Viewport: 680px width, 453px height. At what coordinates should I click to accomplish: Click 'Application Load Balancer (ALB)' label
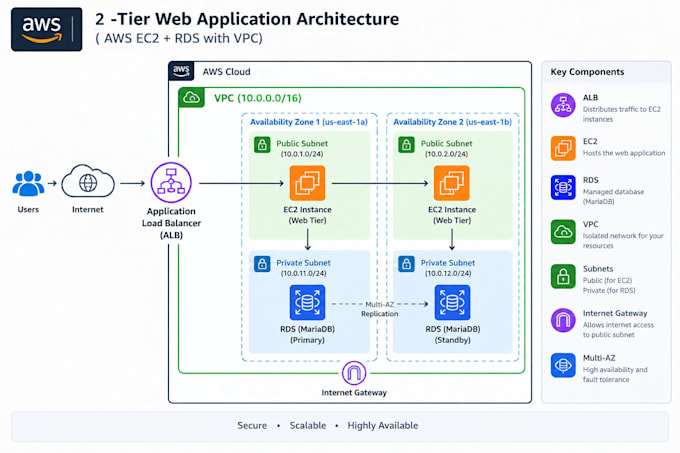click(x=171, y=223)
